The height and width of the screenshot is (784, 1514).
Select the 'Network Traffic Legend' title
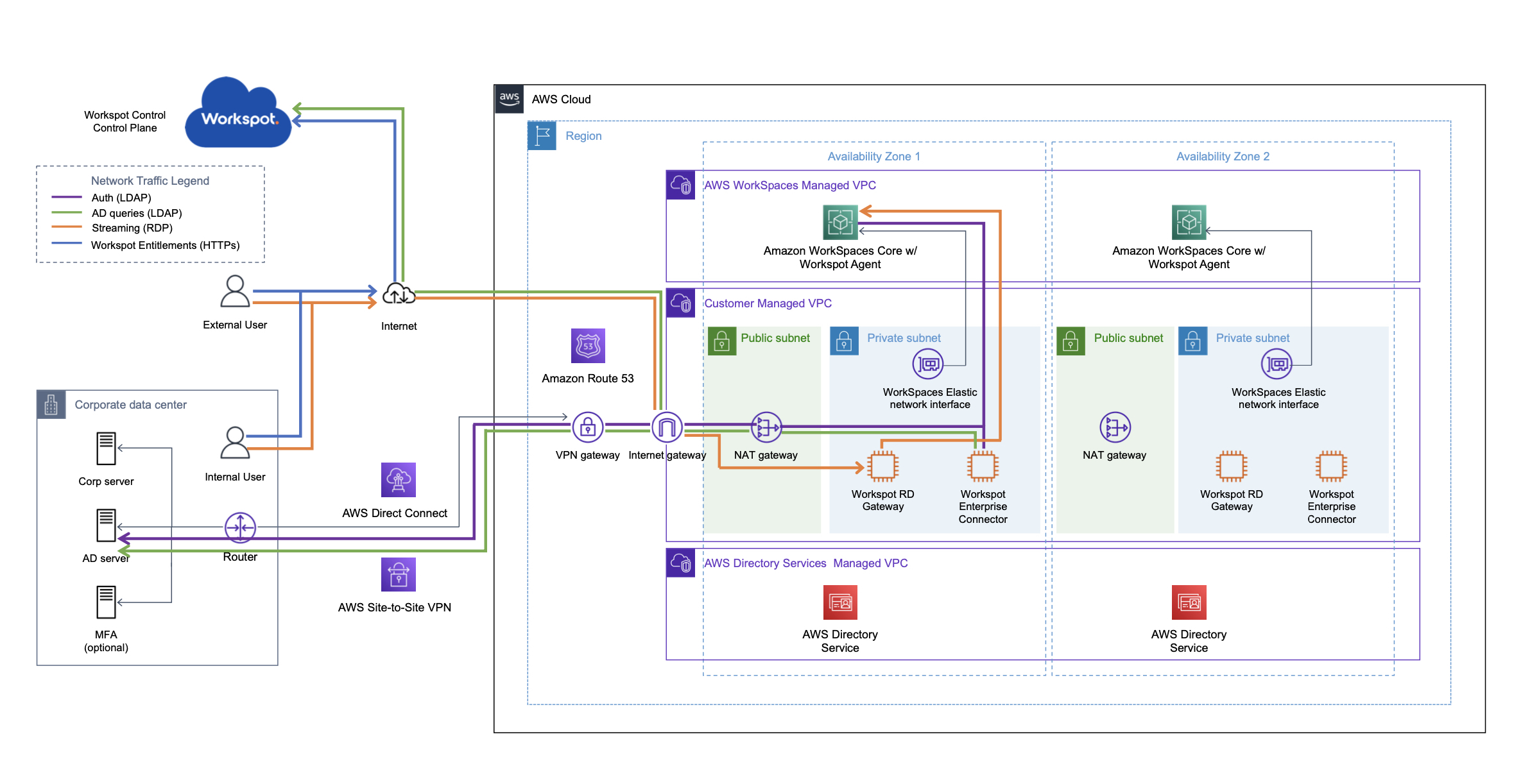point(150,181)
